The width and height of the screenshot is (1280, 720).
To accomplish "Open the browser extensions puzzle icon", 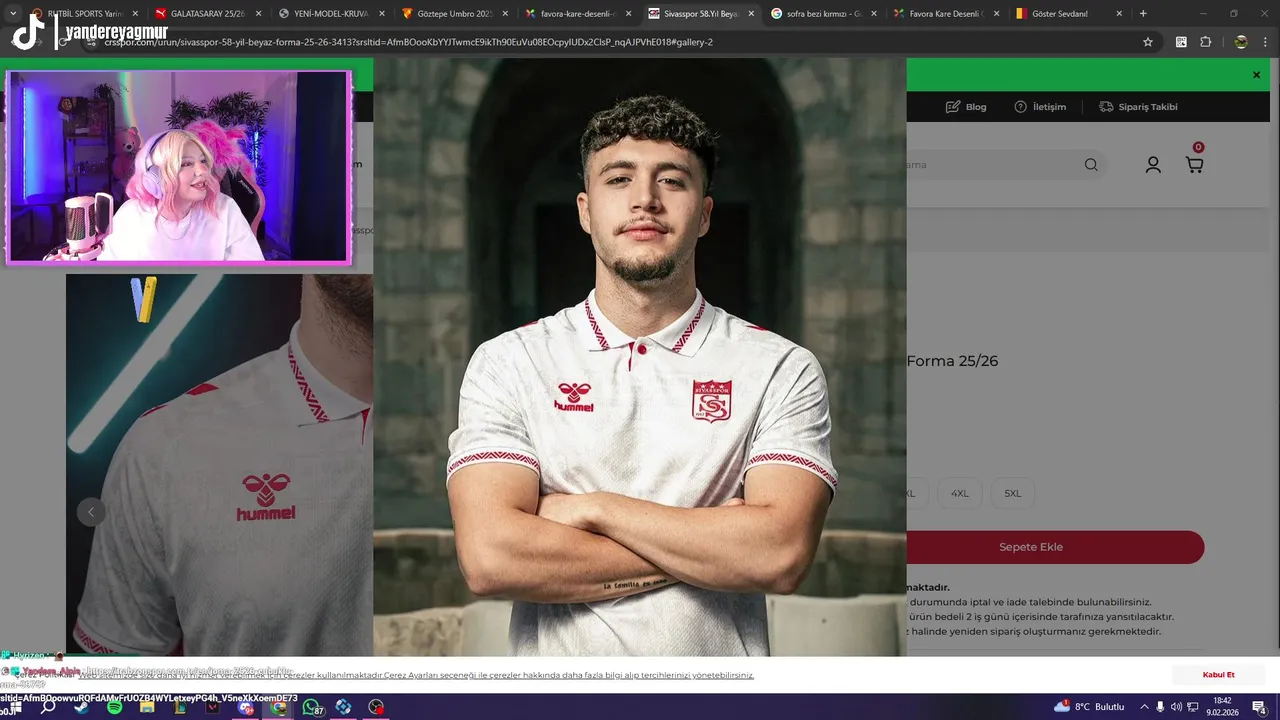I will coord(1205,42).
